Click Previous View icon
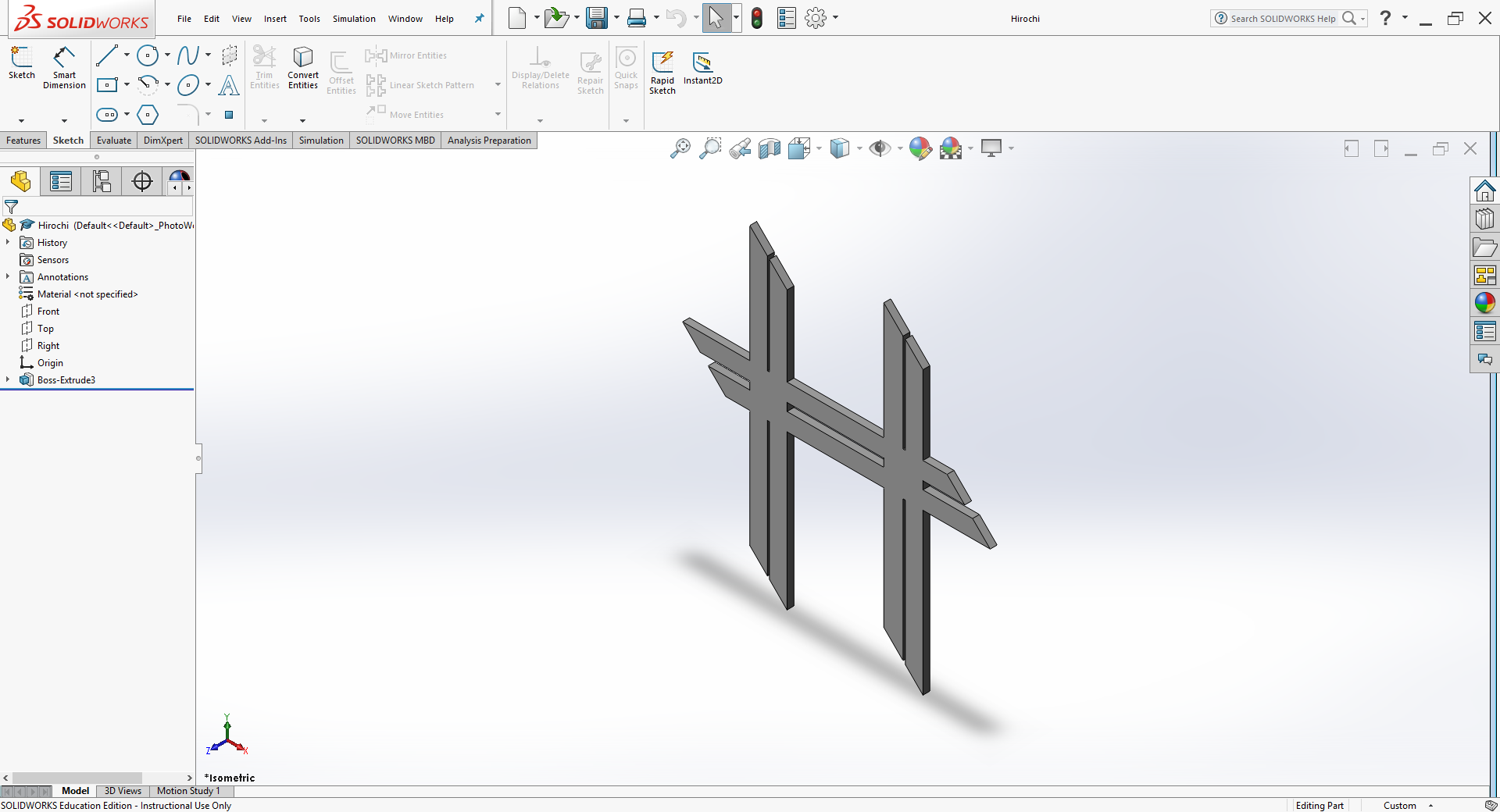This screenshot has height=812, width=1500. point(740,148)
